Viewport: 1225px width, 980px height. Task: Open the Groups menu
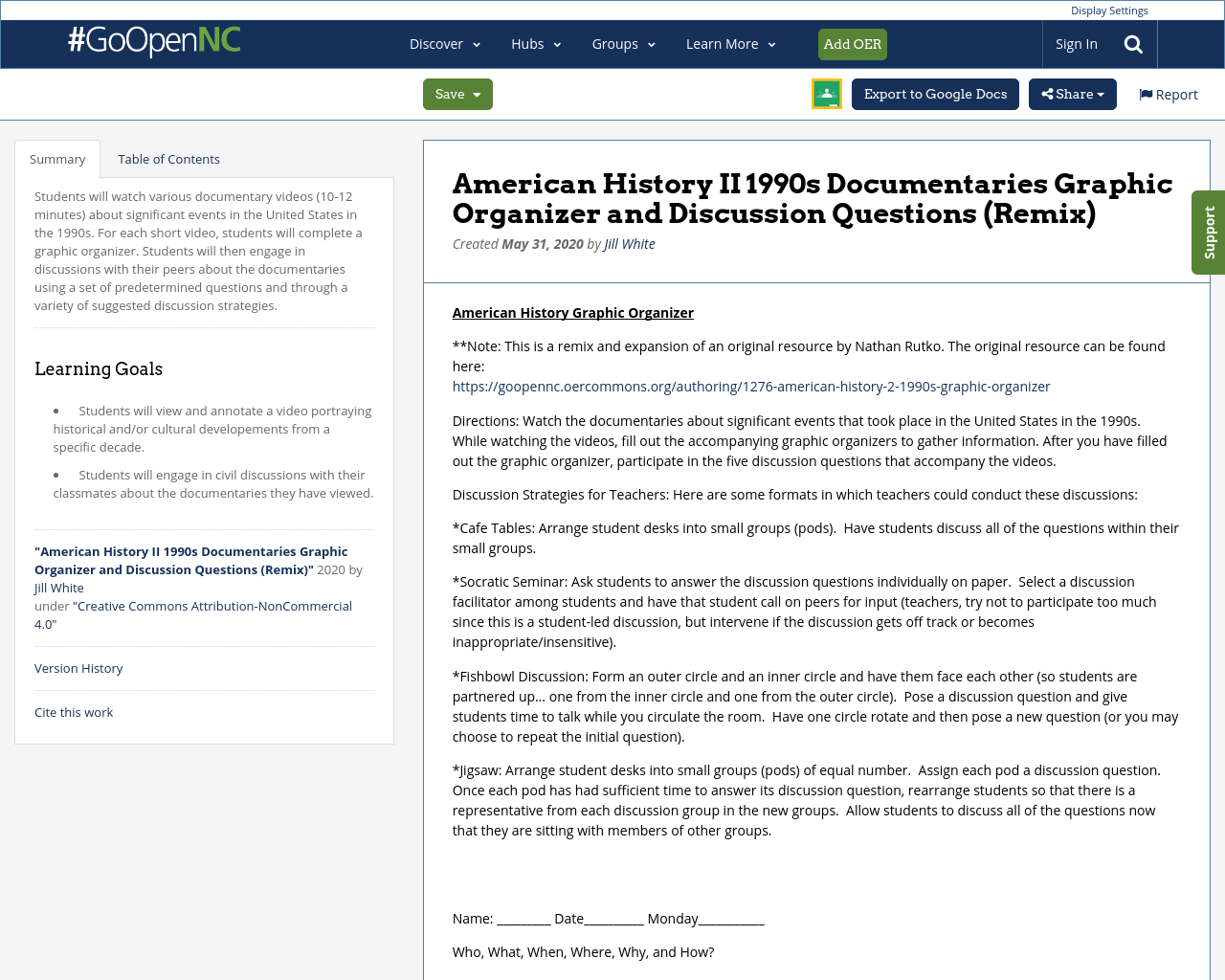pyautogui.click(x=621, y=43)
